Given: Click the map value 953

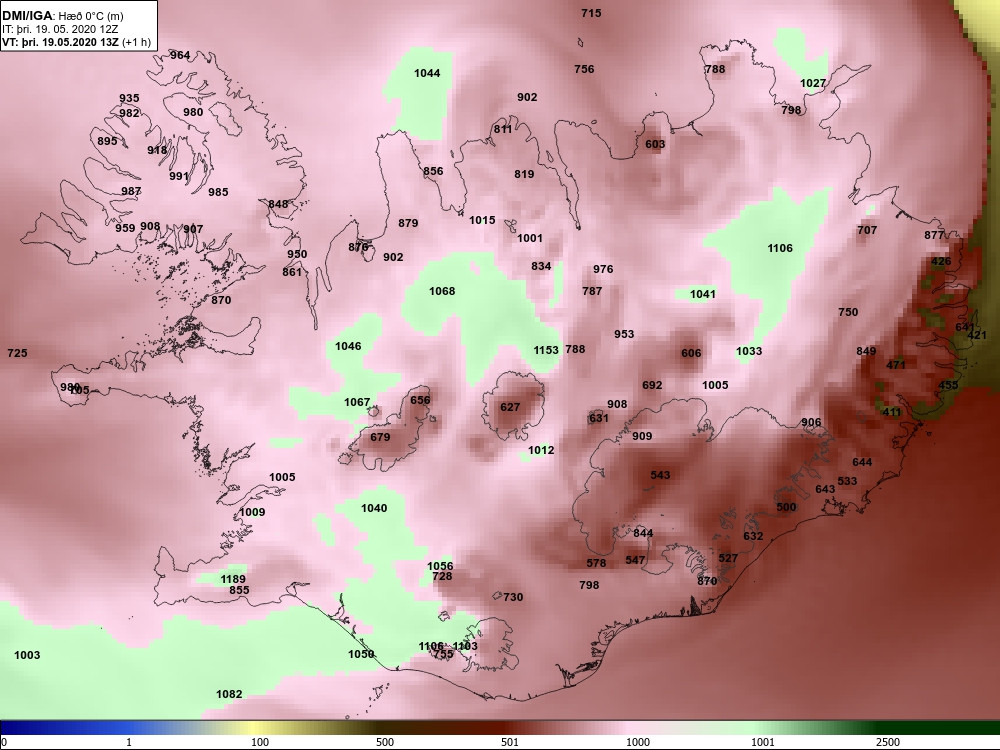Looking at the screenshot, I should [624, 334].
